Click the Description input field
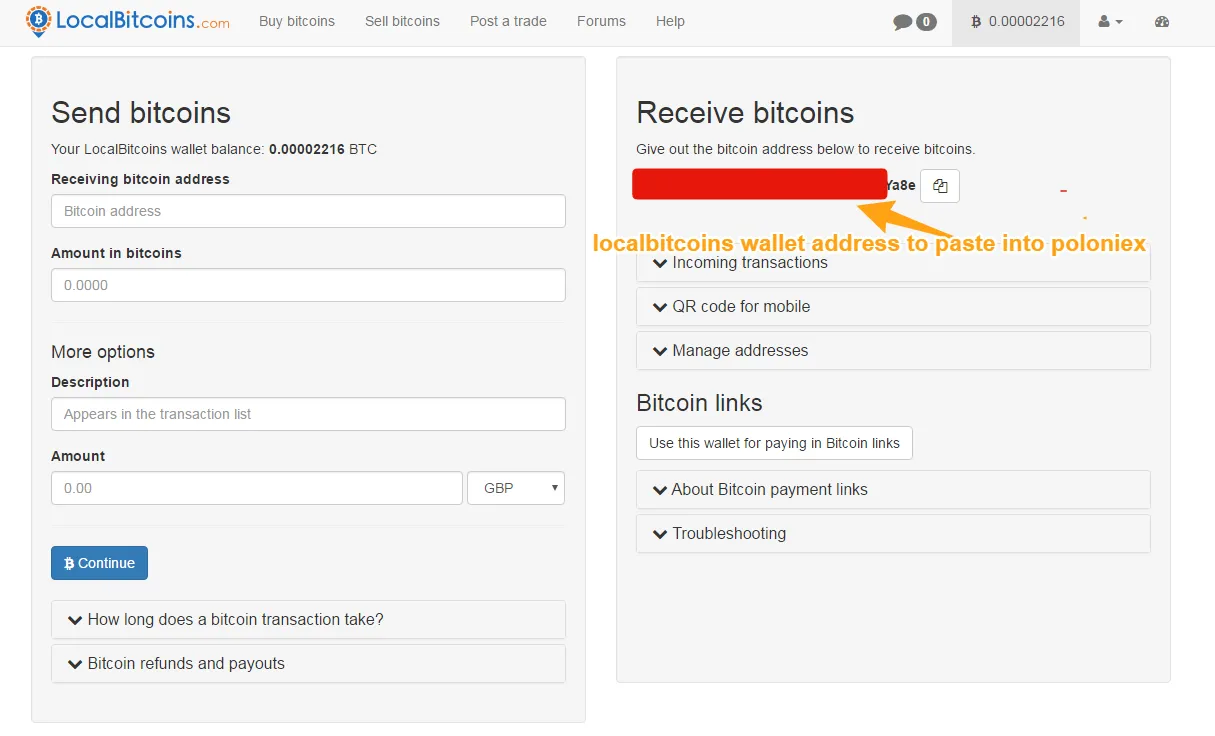This screenshot has height=736, width=1215. tap(308, 414)
